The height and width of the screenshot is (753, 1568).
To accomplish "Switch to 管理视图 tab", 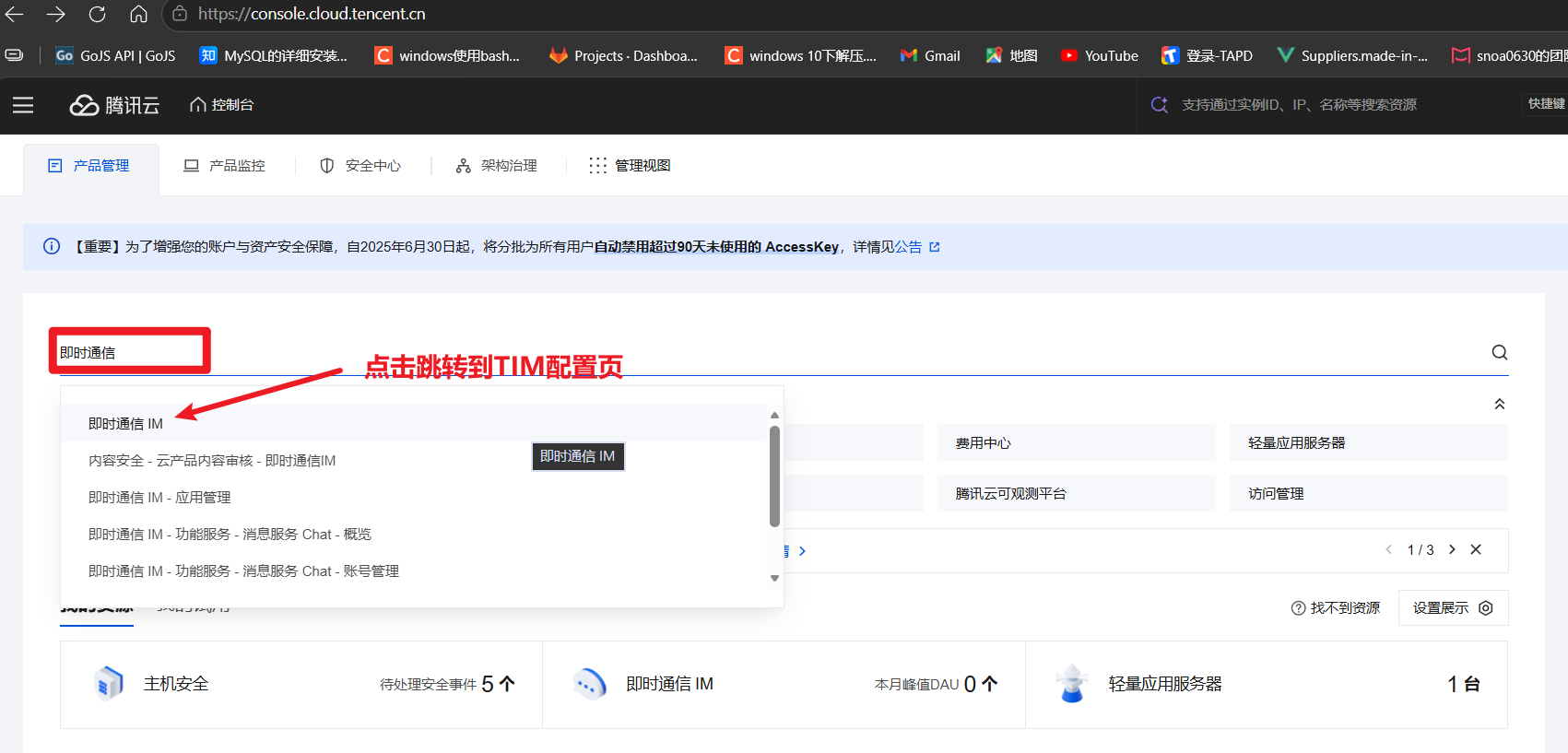I will coord(631,166).
